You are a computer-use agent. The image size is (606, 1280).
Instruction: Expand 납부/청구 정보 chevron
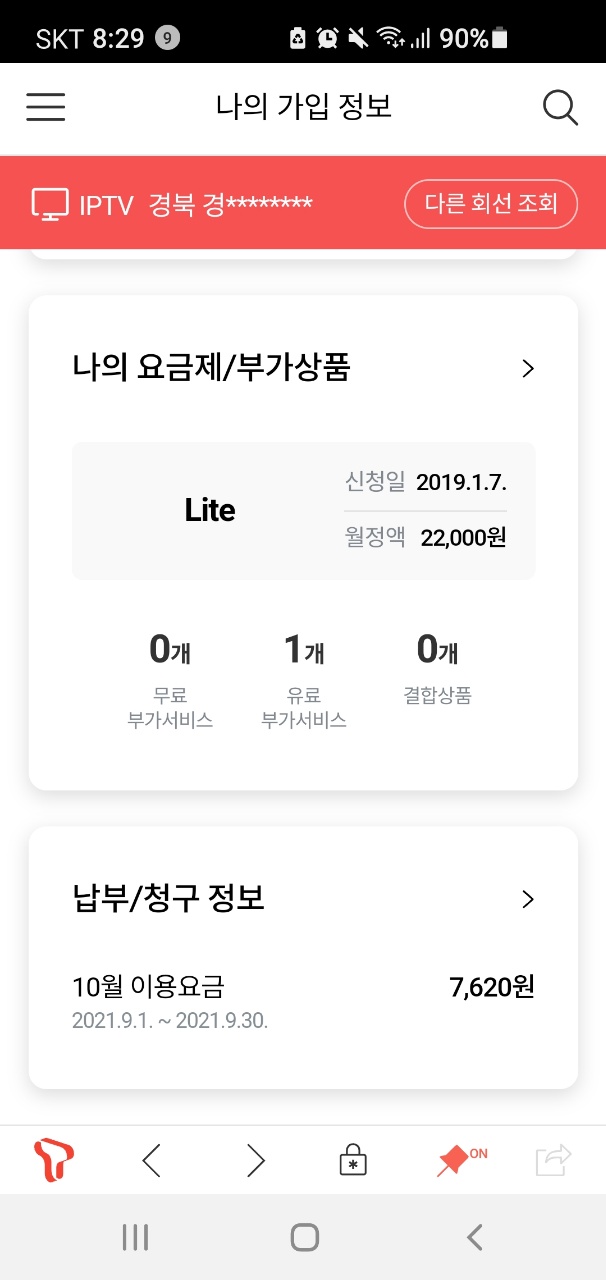pos(528,899)
